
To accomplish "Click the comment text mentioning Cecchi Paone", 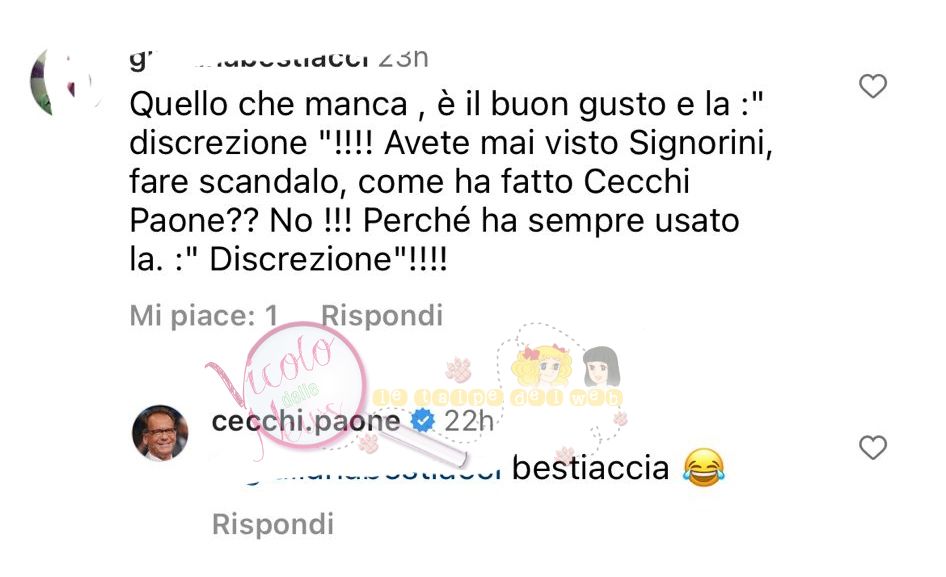I will point(451,182).
